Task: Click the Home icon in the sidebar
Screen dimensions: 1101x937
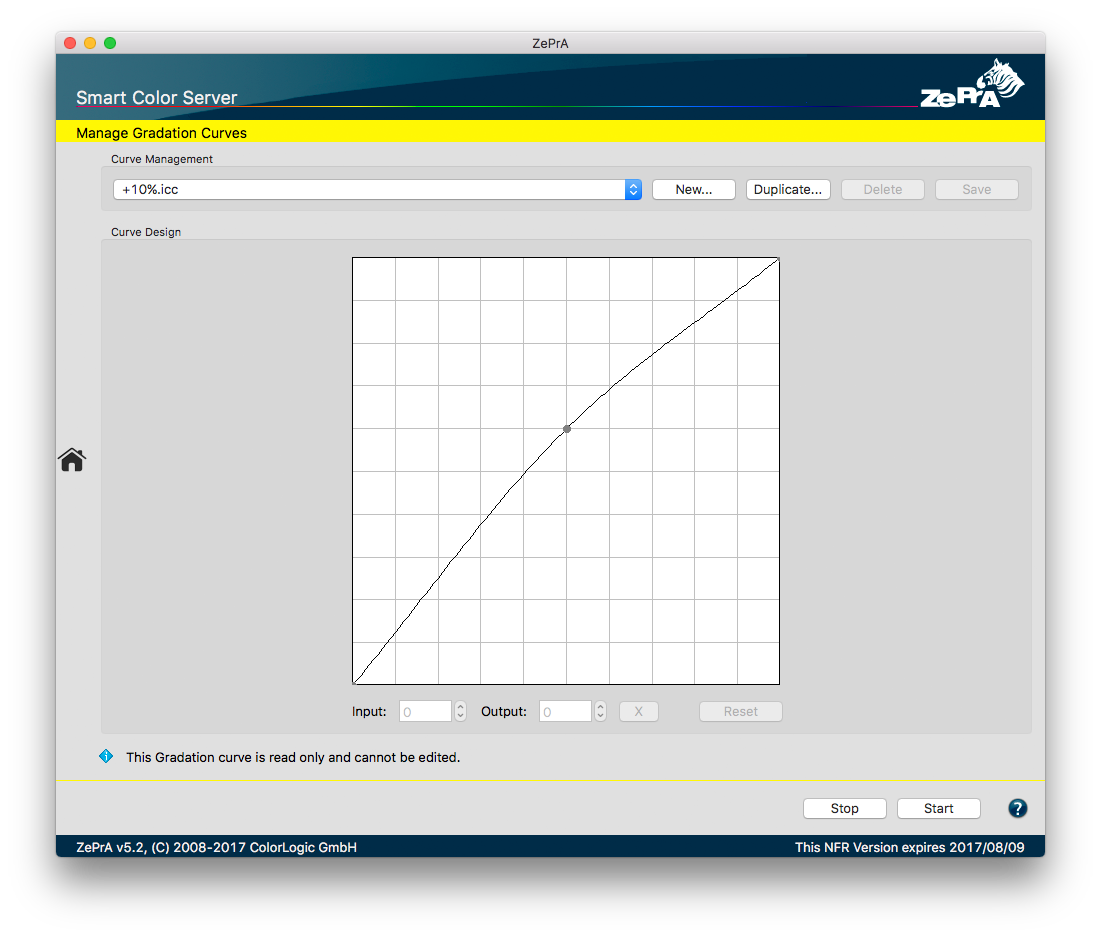Action: click(72, 460)
